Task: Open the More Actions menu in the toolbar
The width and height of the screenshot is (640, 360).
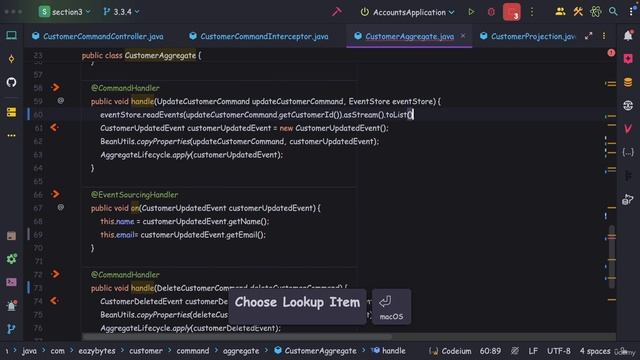Action: (532, 12)
